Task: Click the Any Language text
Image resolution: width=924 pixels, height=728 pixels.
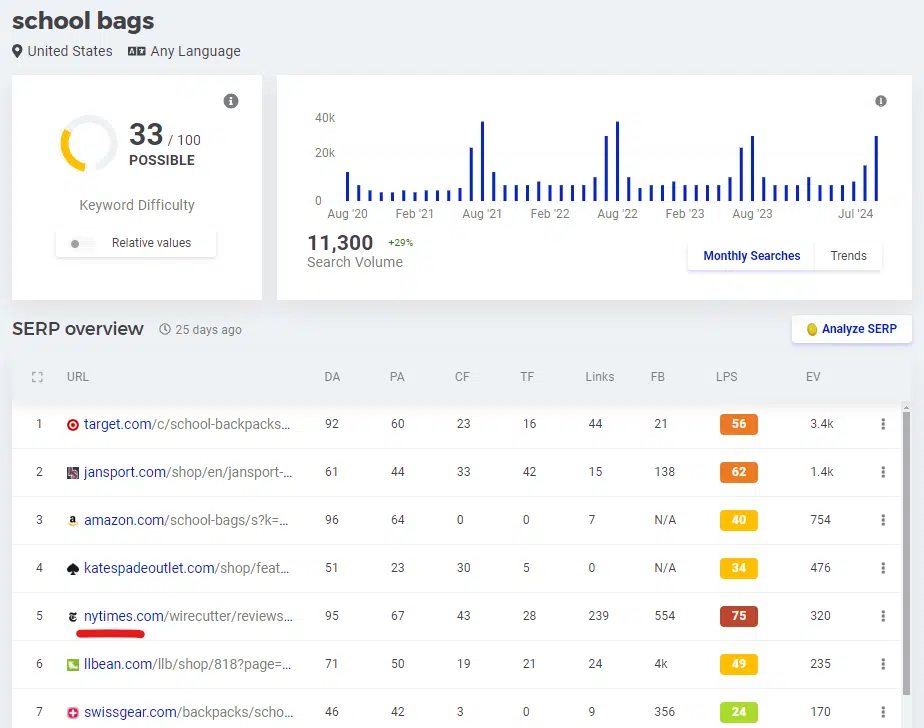Action: tap(196, 51)
